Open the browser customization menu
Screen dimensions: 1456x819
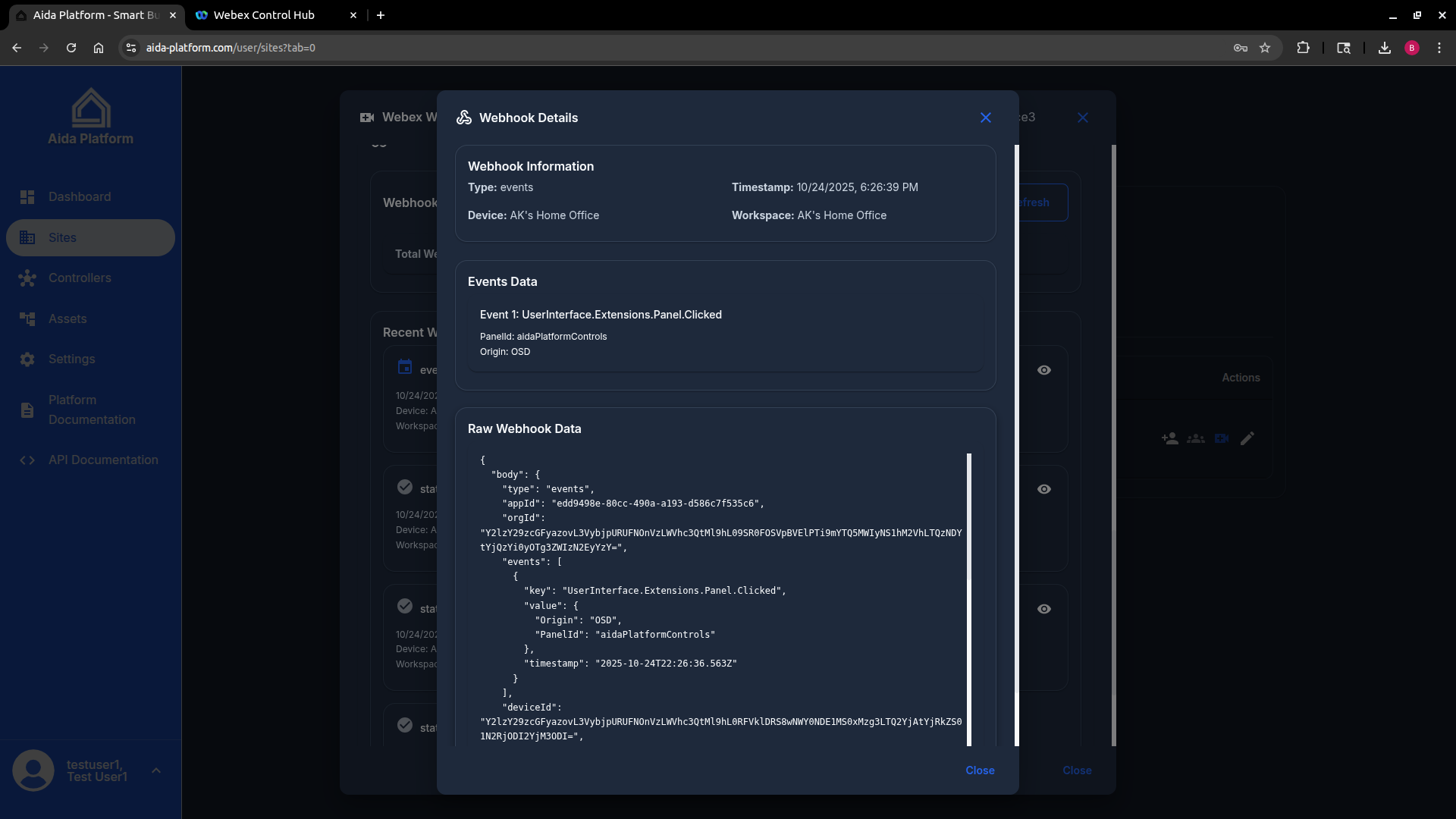1440,47
